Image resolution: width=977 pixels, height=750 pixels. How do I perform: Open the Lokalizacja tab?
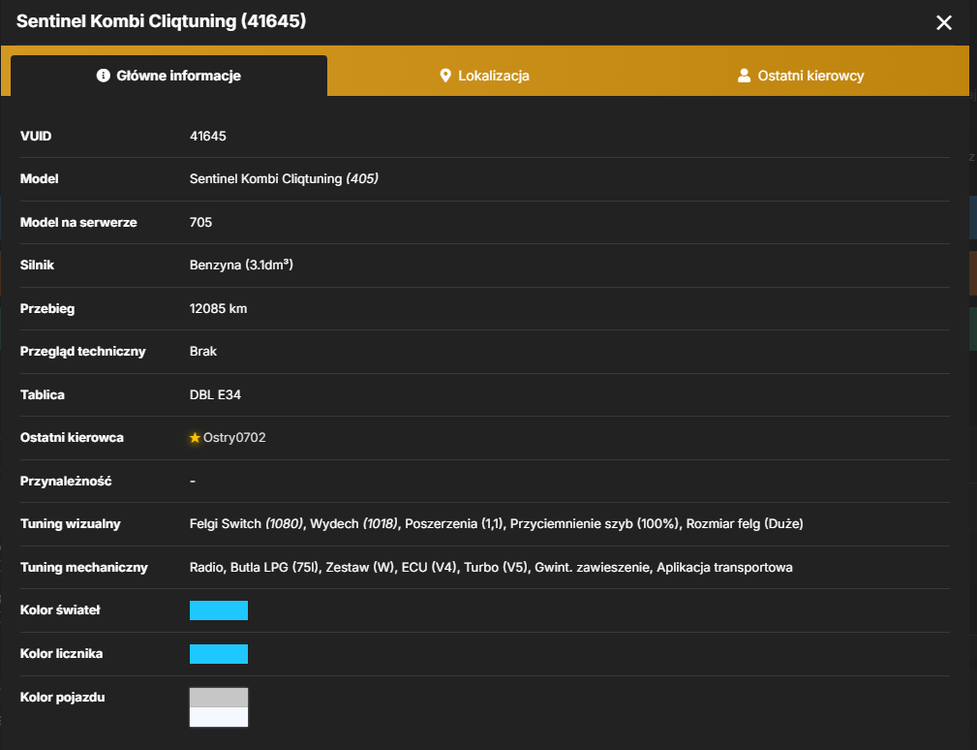point(485,75)
